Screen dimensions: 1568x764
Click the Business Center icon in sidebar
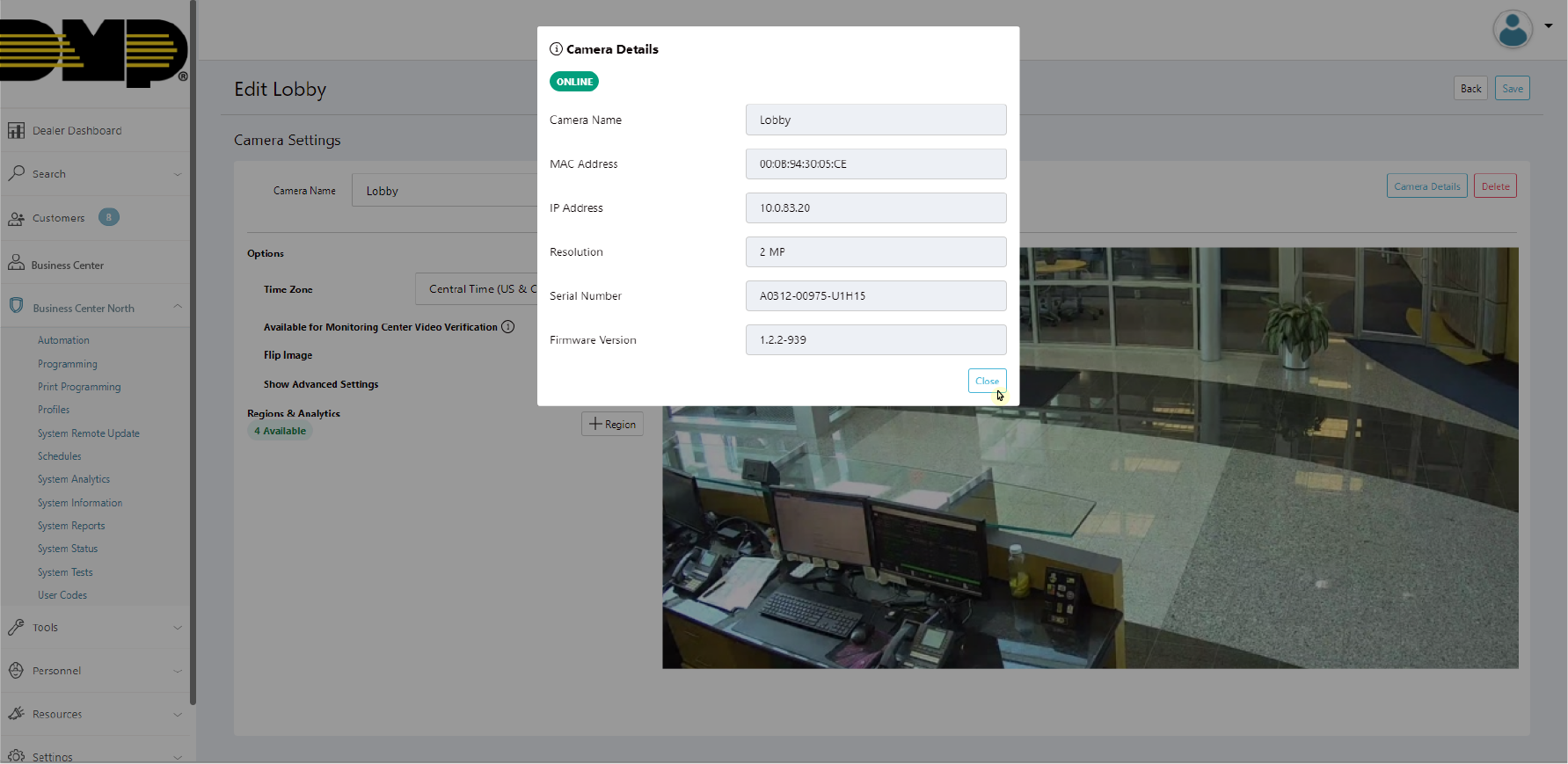(16, 264)
